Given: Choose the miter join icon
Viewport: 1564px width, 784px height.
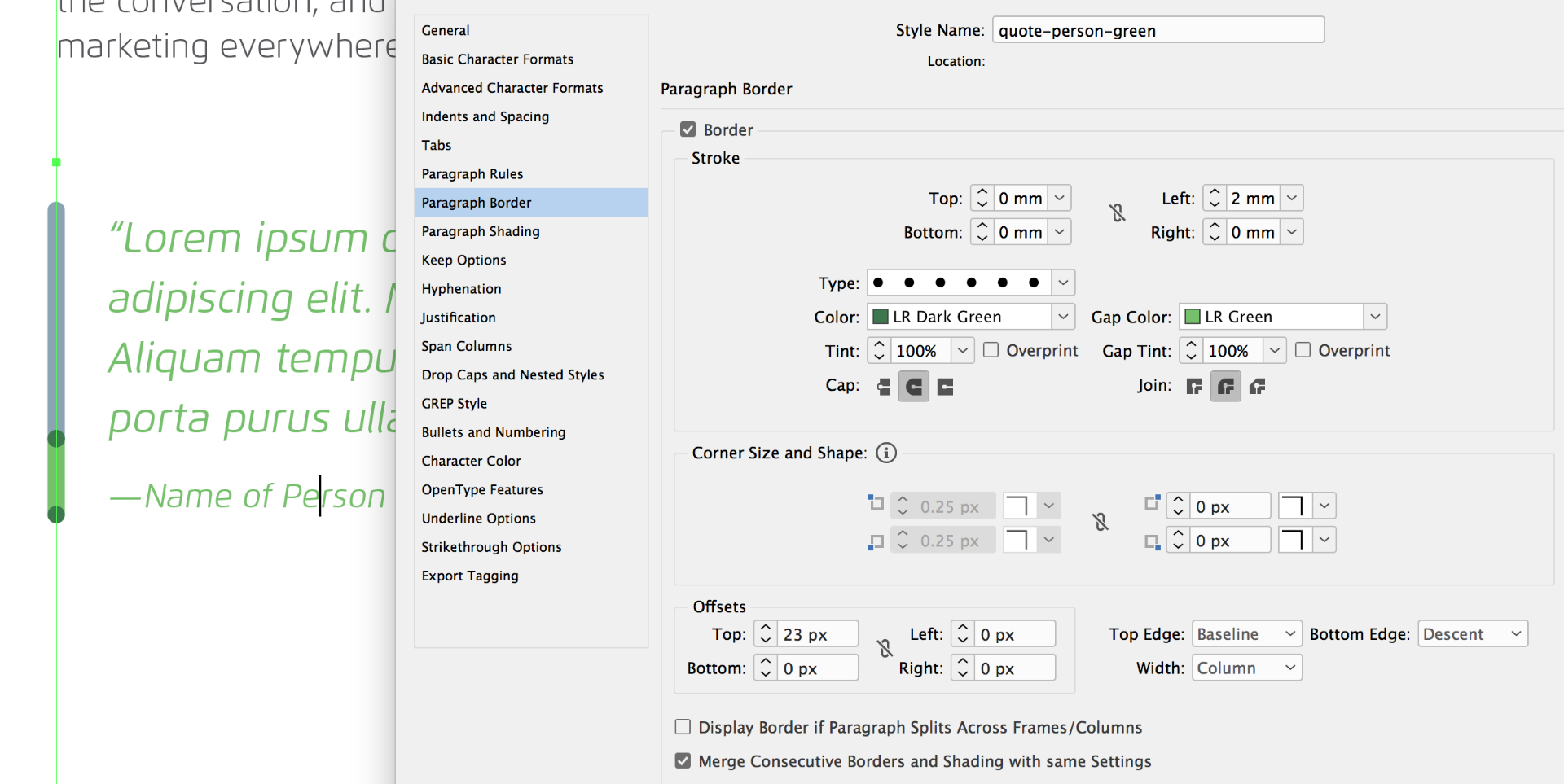Looking at the screenshot, I should pos(1194,387).
